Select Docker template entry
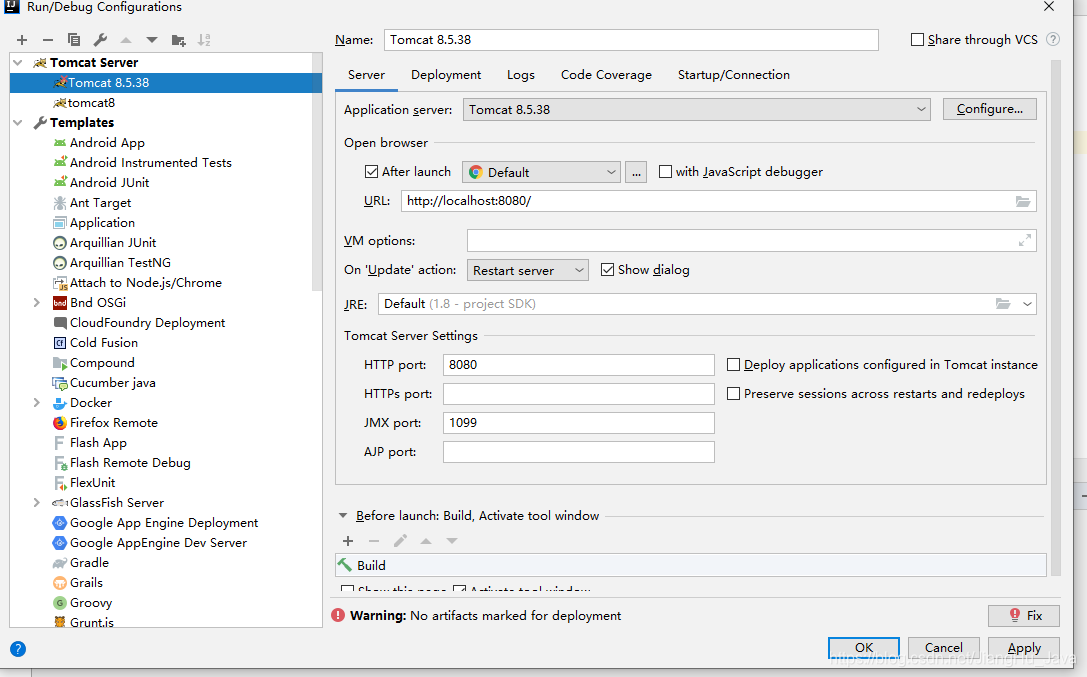 (x=91, y=403)
